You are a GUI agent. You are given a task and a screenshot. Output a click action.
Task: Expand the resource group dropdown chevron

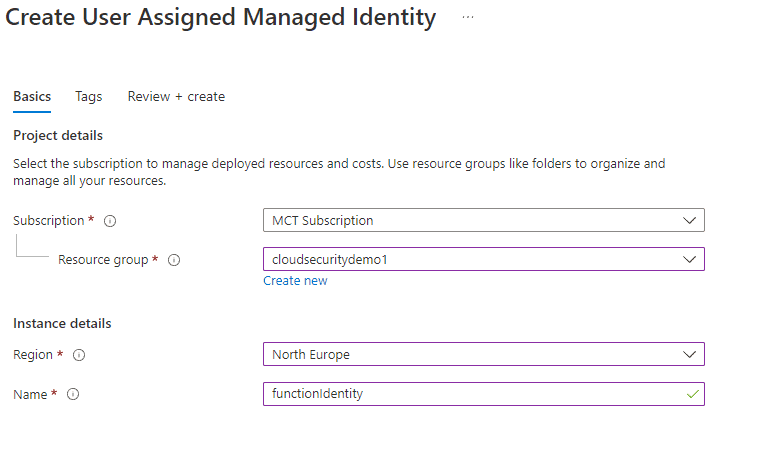tap(689, 259)
